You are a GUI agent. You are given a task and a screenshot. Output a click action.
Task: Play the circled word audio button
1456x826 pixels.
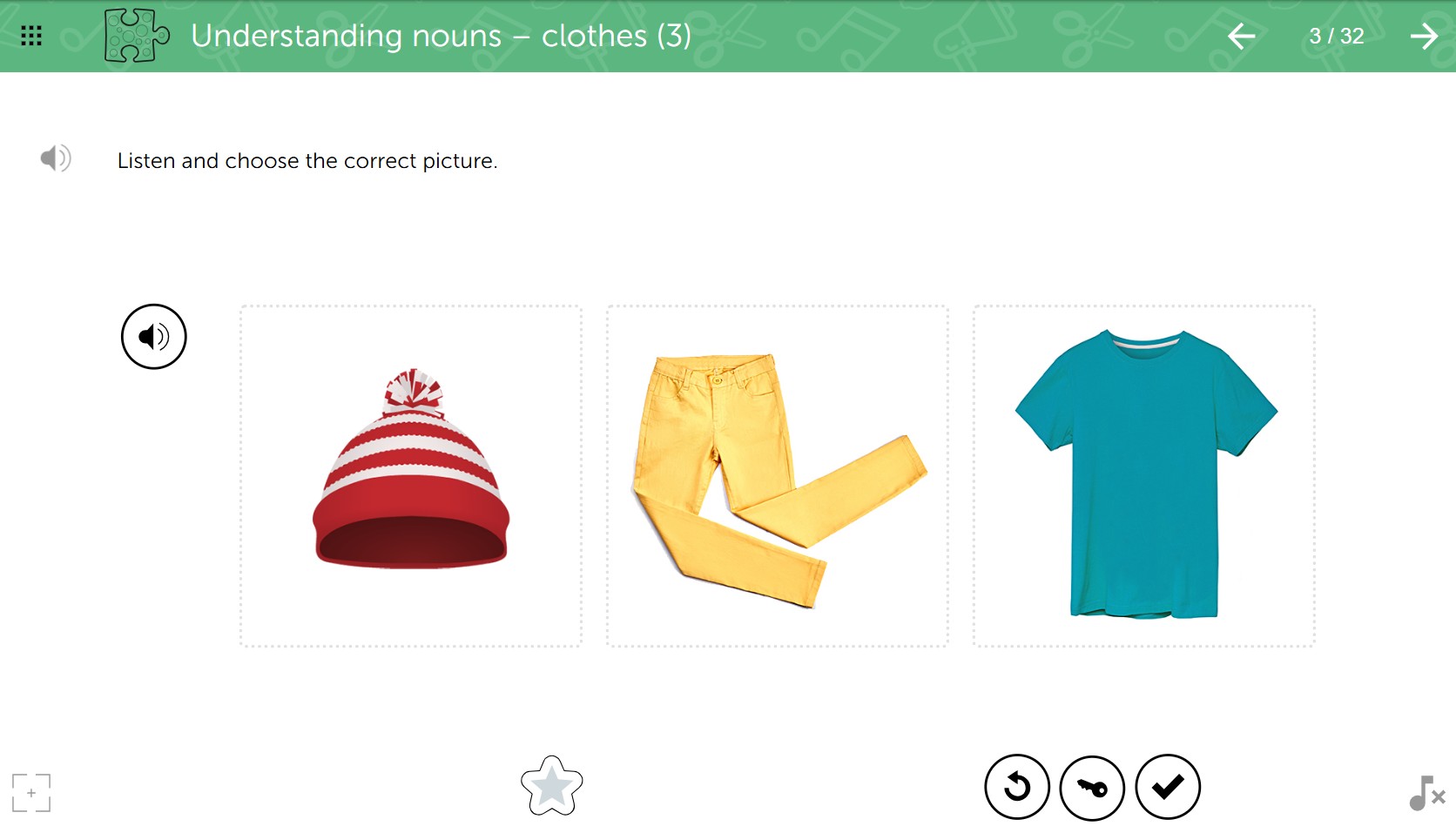click(x=154, y=337)
